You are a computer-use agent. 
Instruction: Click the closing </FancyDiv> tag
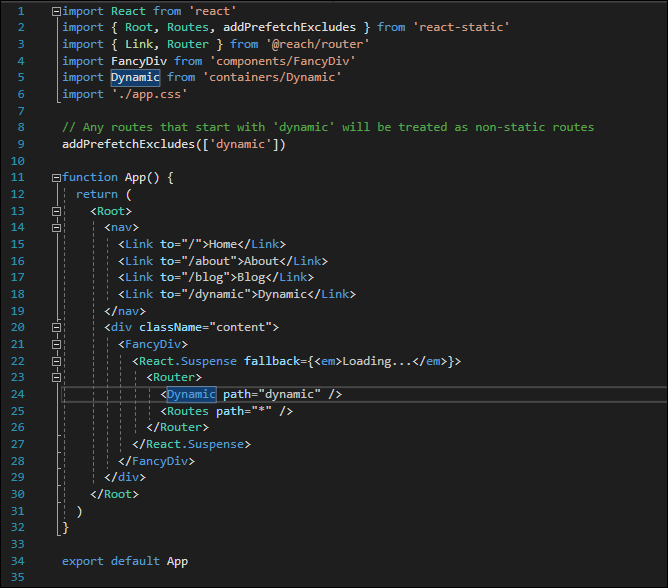click(x=156, y=461)
